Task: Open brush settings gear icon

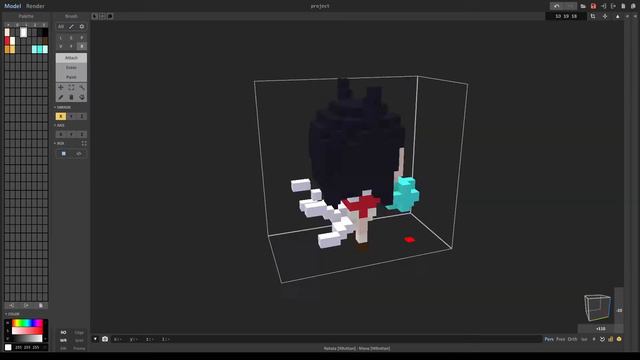Action: pos(82,27)
